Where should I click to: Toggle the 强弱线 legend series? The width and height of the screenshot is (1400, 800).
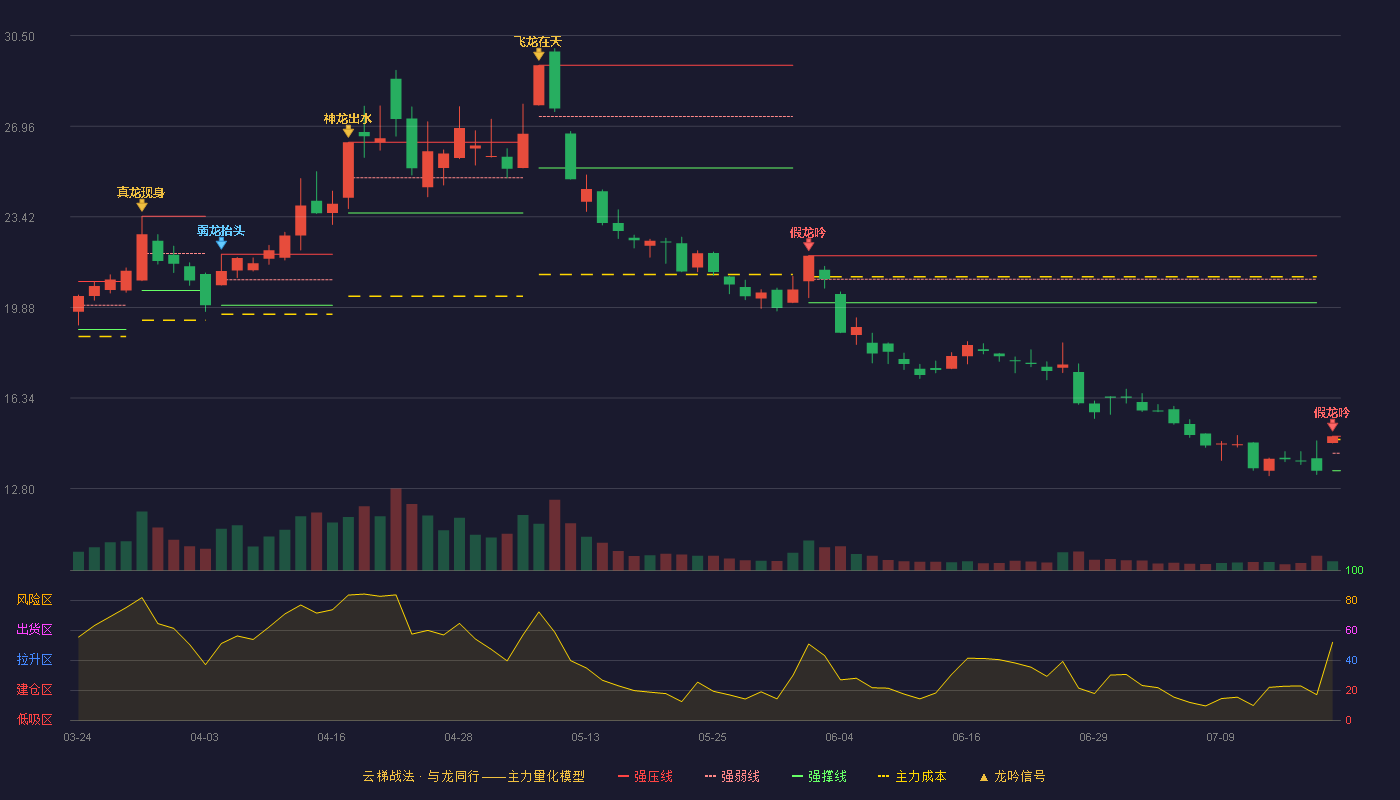coord(732,777)
